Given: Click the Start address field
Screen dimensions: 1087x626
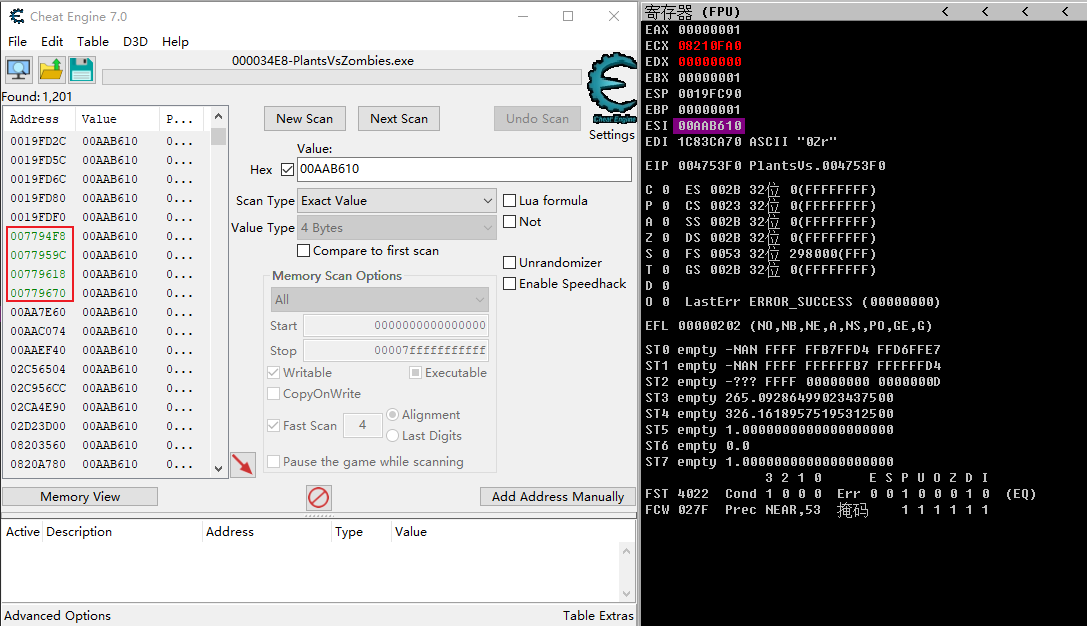Looking at the screenshot, I should 396,325.
